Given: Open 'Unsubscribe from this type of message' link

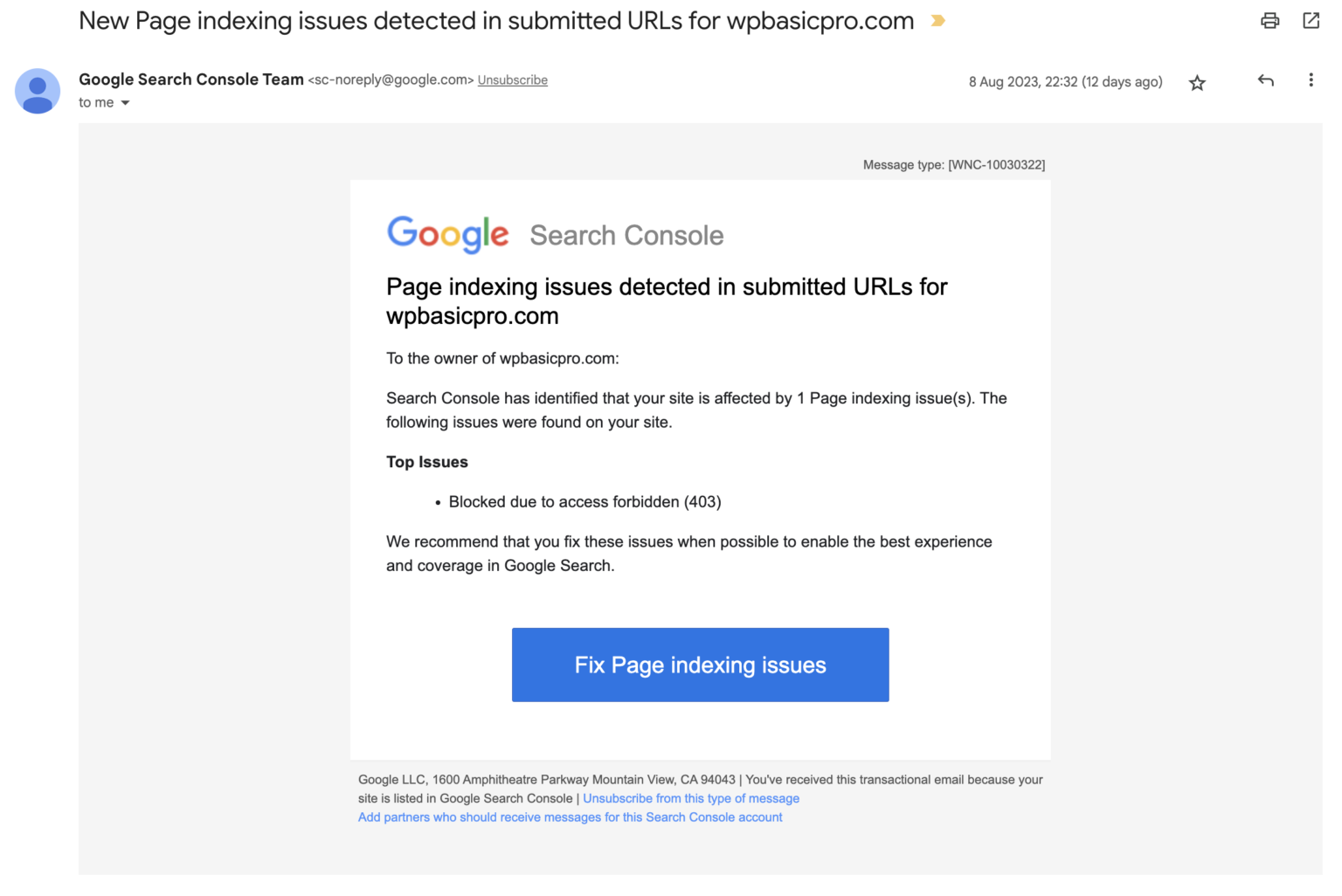Looking at the screenshot, I should click(x=691, y=797).
